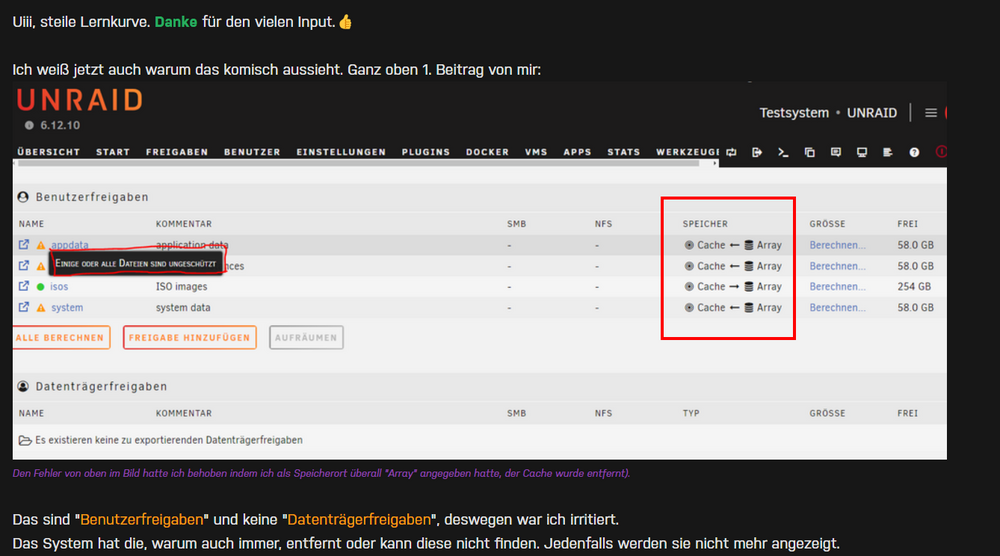The height and width of the screenshot is (556, 1000).
Task: Click the purple caption 'Den Fehler von oben'
Action: point(321,473)
